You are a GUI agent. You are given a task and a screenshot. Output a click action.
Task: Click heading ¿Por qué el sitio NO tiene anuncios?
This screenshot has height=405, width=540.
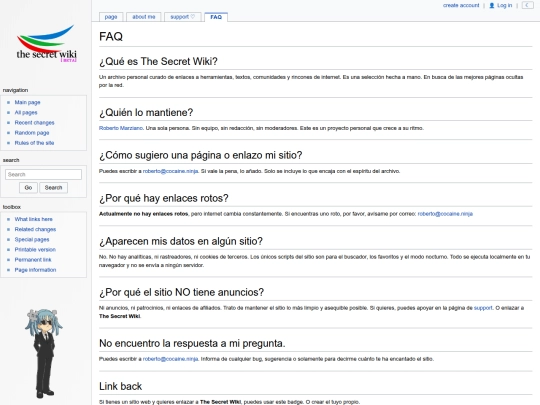point(181,292)
